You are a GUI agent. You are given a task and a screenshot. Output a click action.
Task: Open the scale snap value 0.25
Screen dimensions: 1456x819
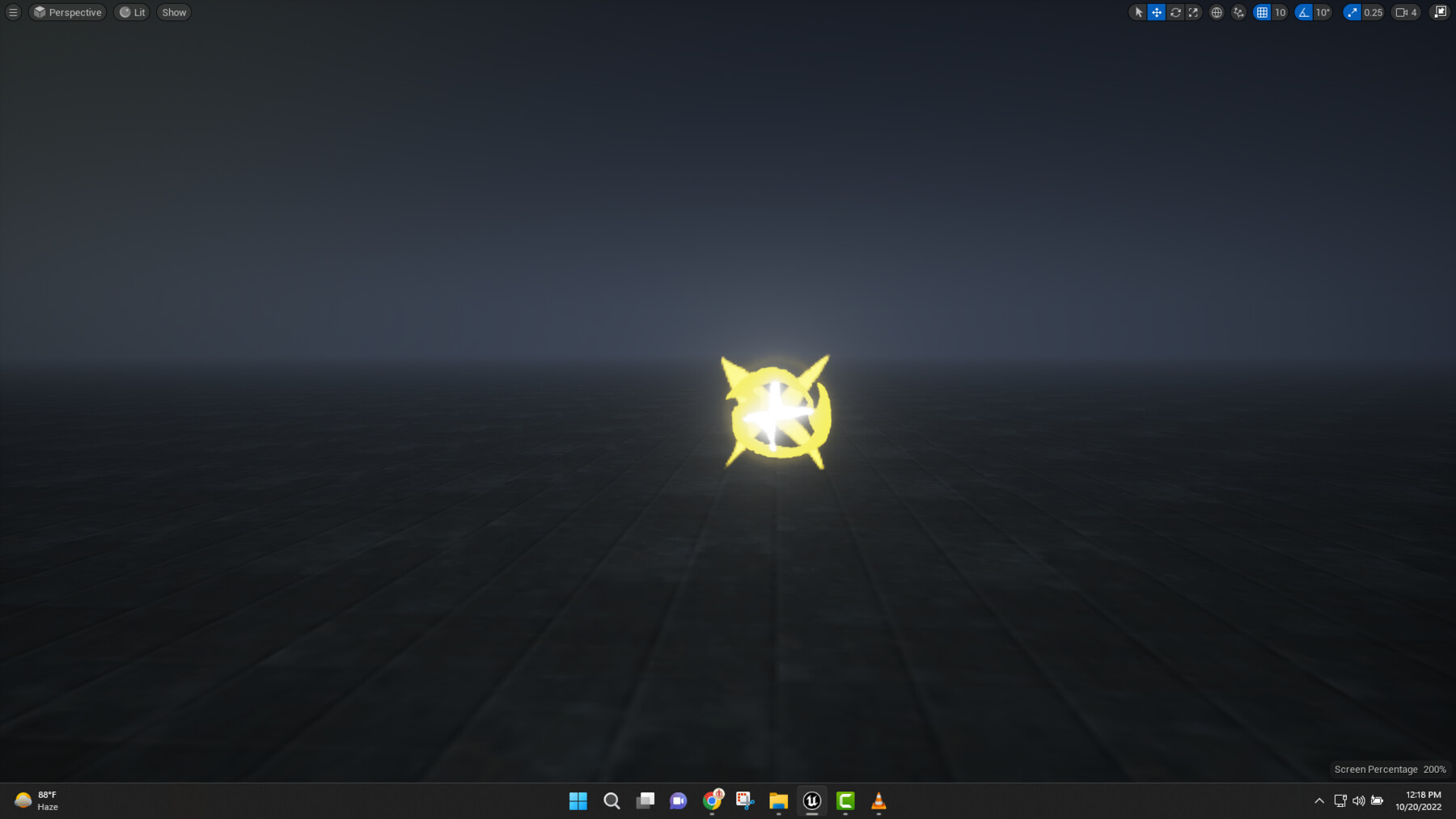(1373, 12)
